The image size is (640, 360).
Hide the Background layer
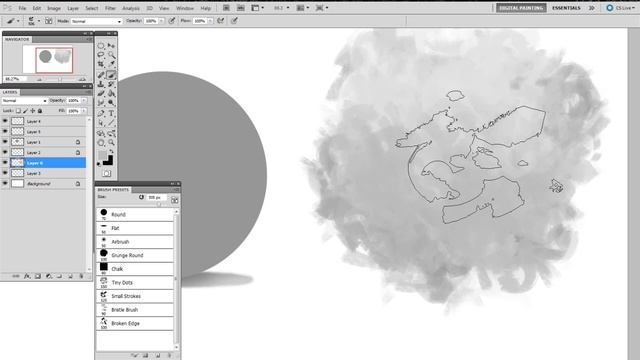click(x=5, y=183)
